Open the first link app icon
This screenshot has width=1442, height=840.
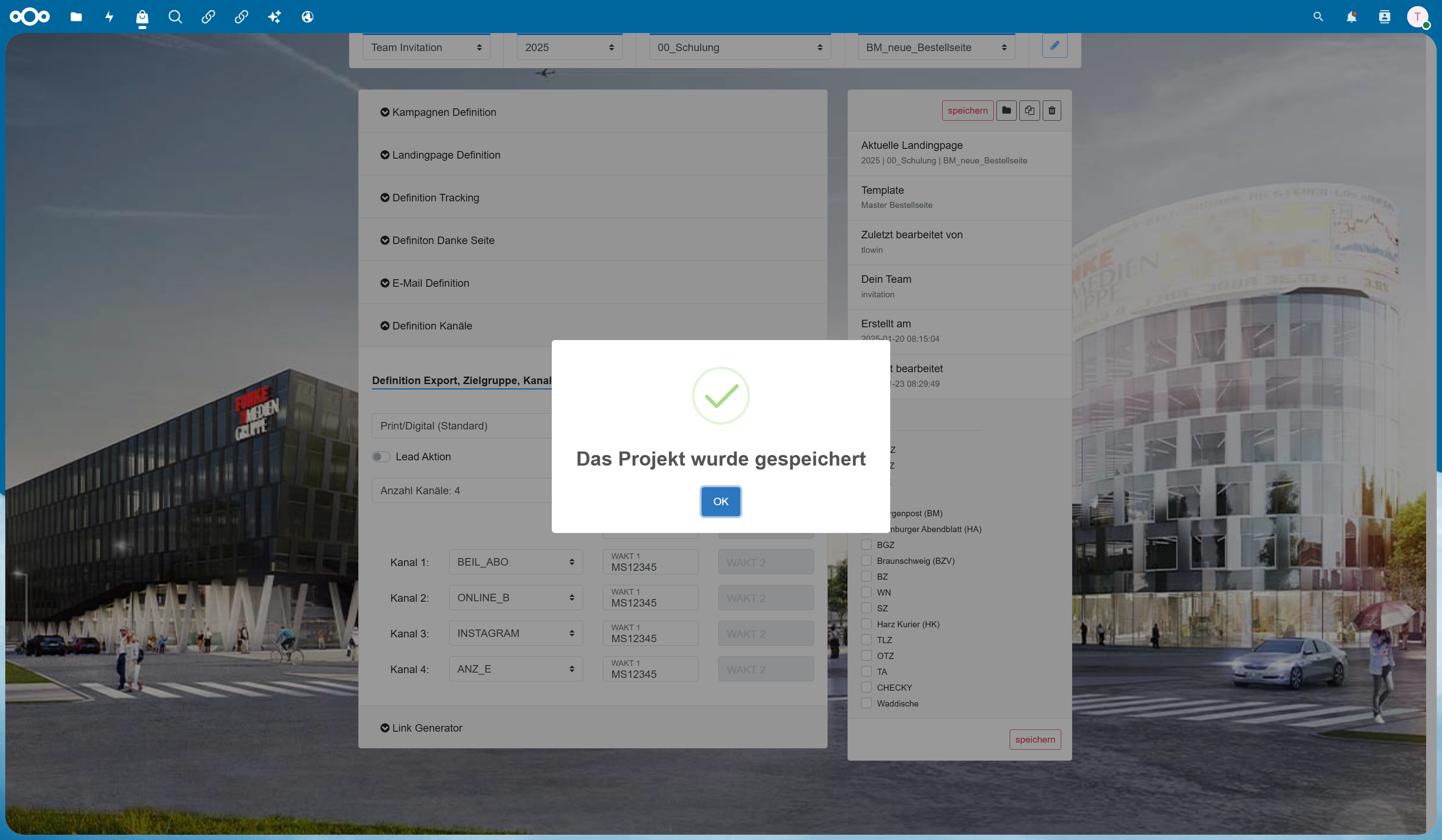click(208, 17)
